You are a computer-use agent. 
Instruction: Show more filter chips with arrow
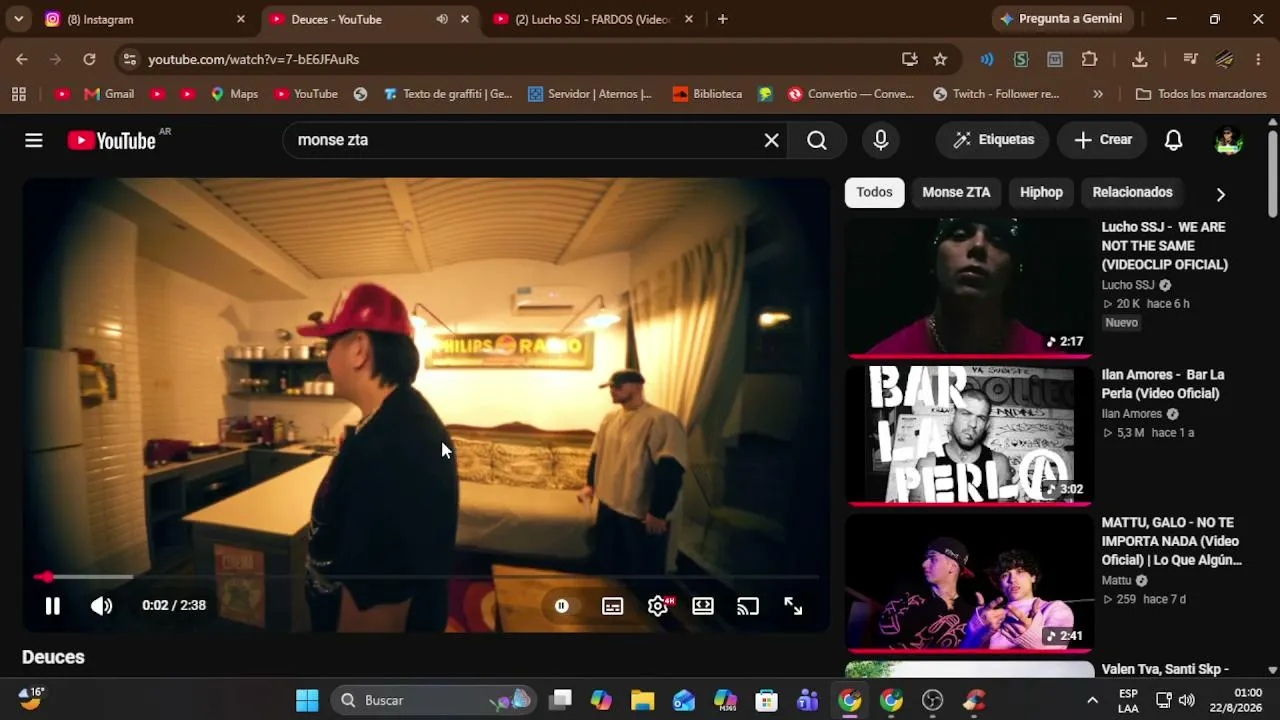tap(1220, 193)
